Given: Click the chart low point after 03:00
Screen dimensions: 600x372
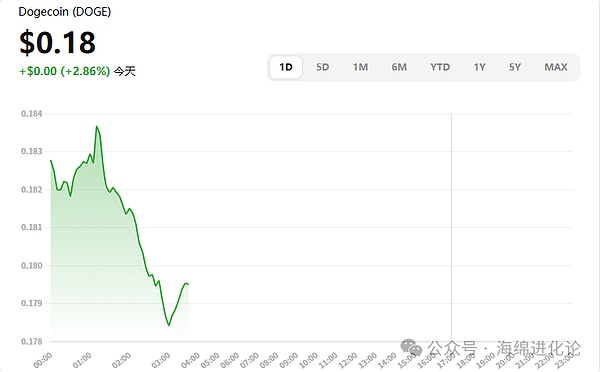Looking at the screenshot, I should coord(169,325).
